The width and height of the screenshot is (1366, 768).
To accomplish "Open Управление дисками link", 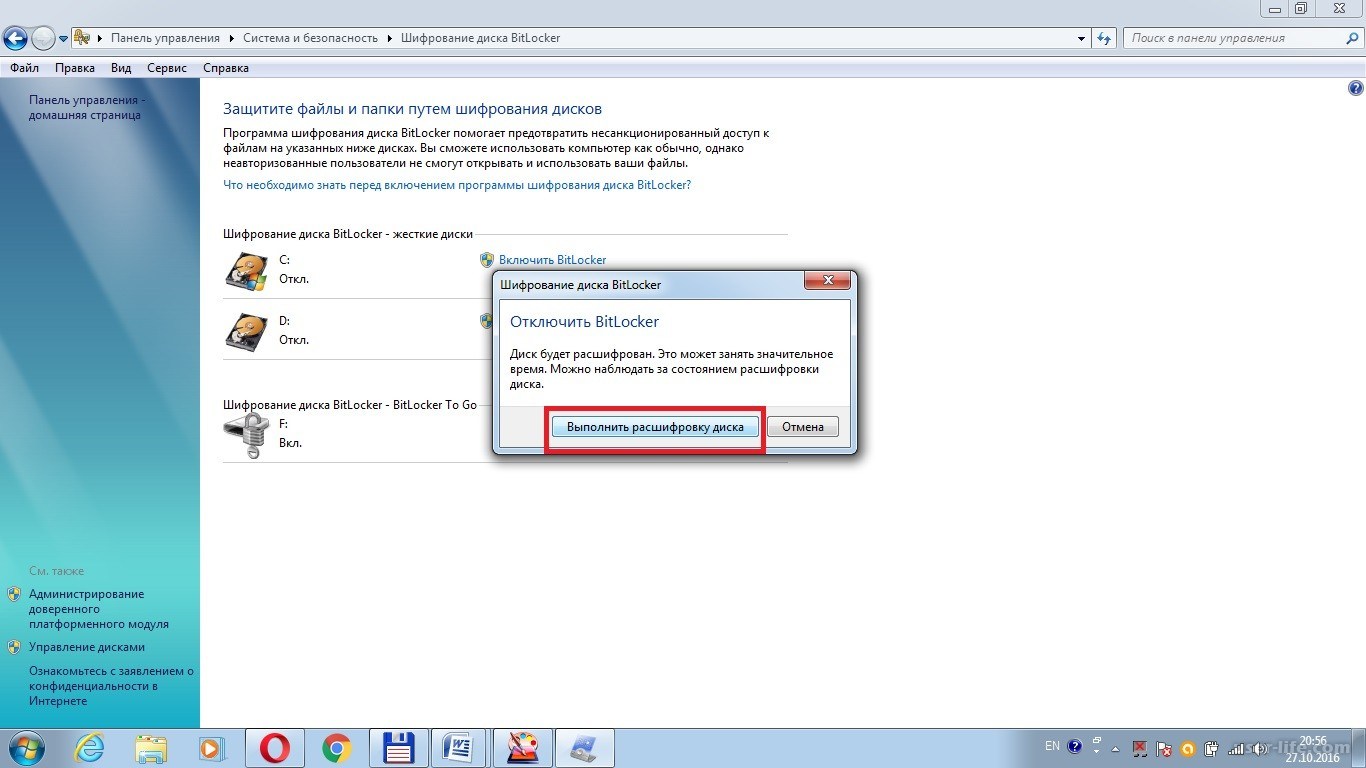I will pos(87,647).
